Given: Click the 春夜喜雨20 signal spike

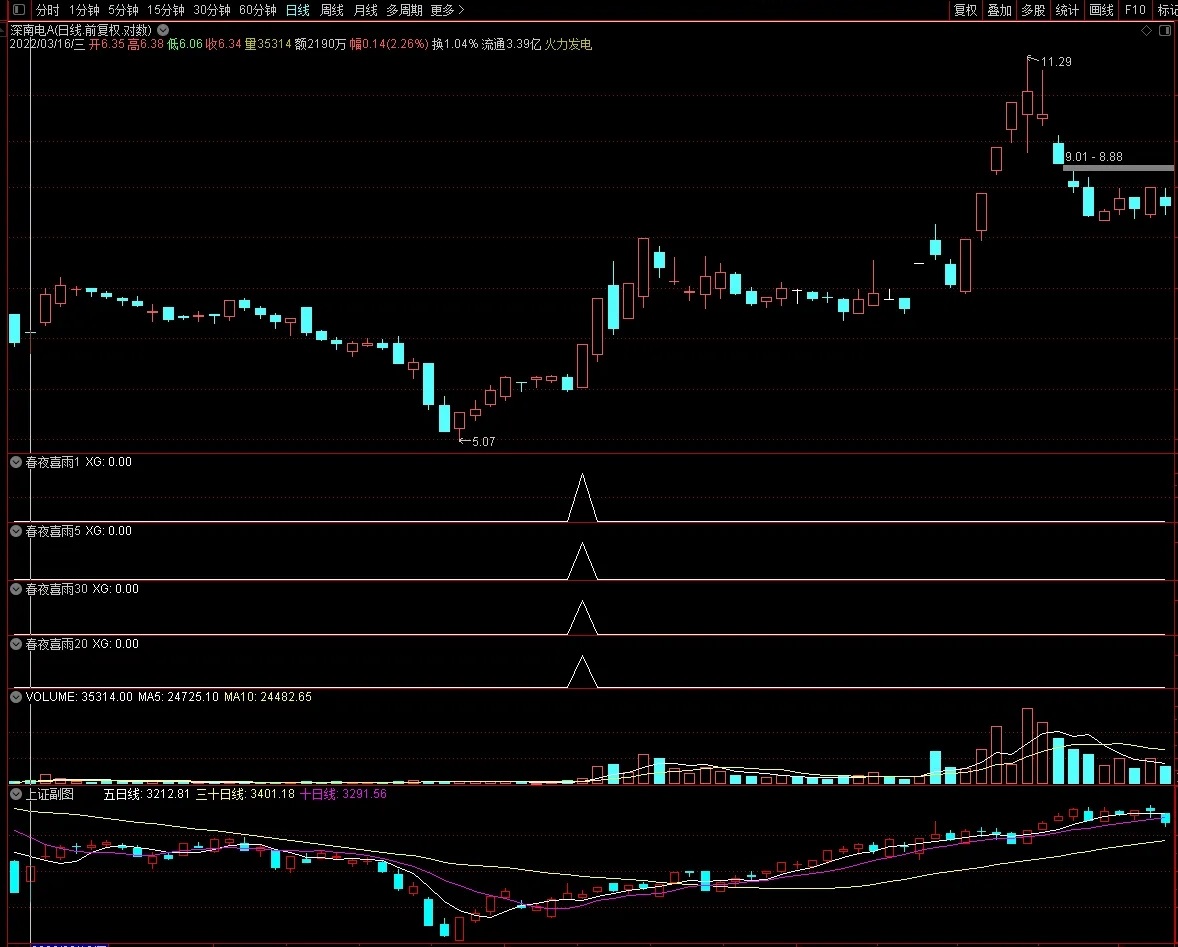Looking at the screenshot, I should point(582,671).
